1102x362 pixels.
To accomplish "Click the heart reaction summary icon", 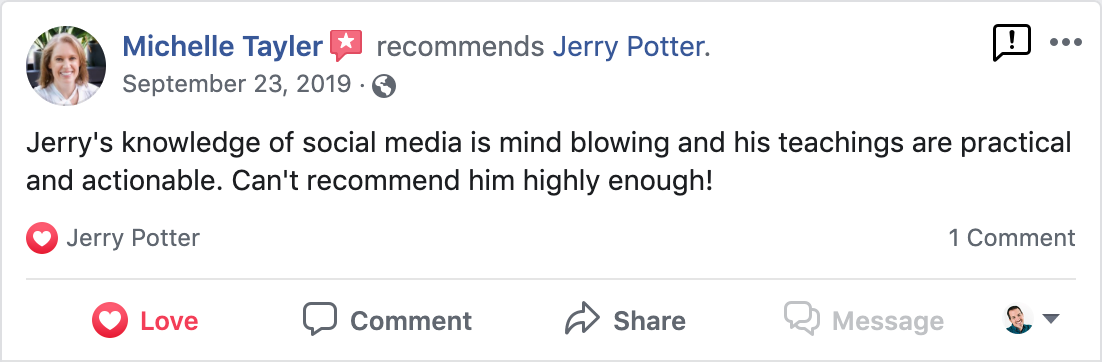I will (41, 238).
